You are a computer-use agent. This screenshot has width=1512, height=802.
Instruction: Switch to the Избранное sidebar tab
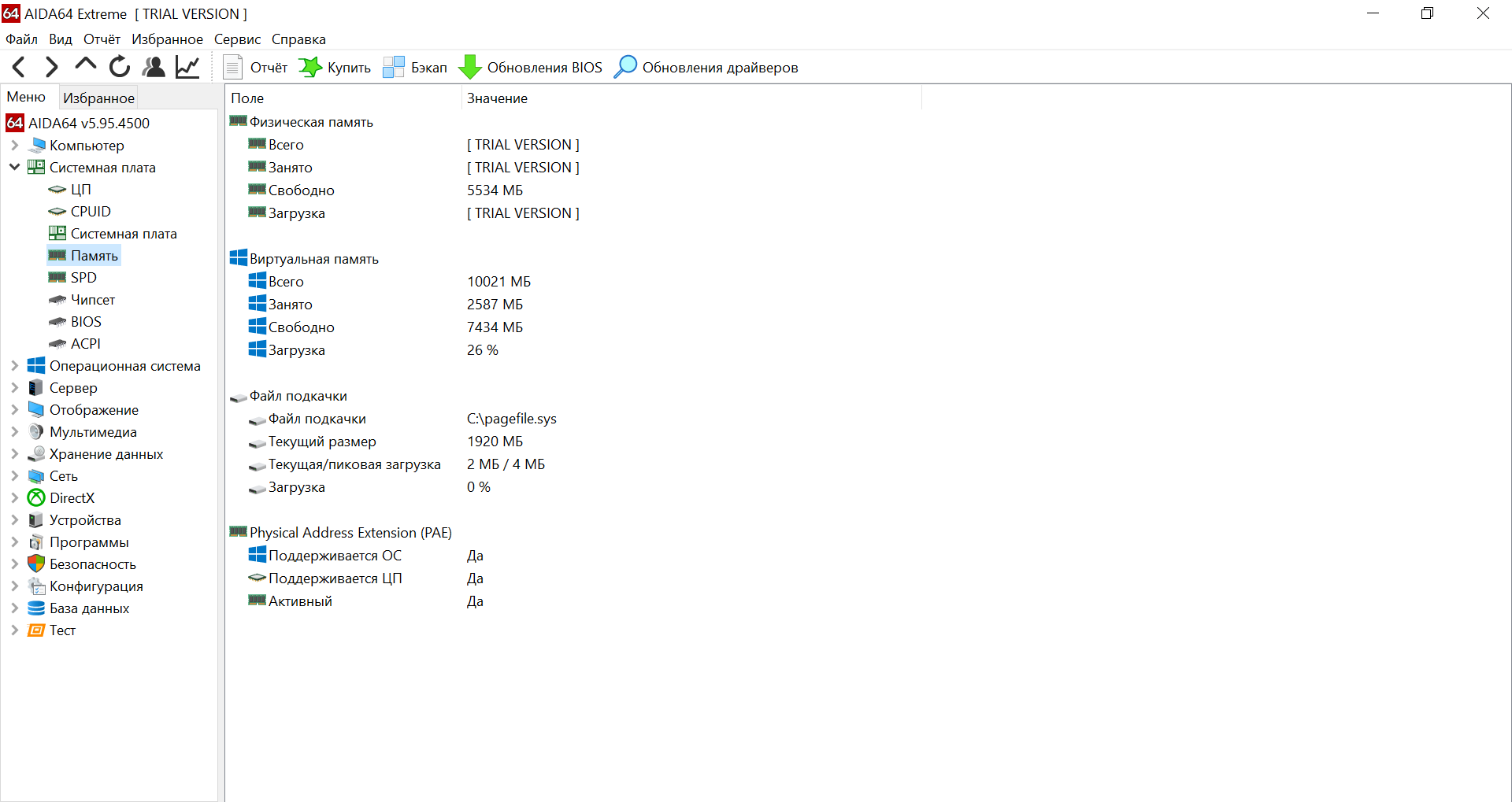(98, 98)
